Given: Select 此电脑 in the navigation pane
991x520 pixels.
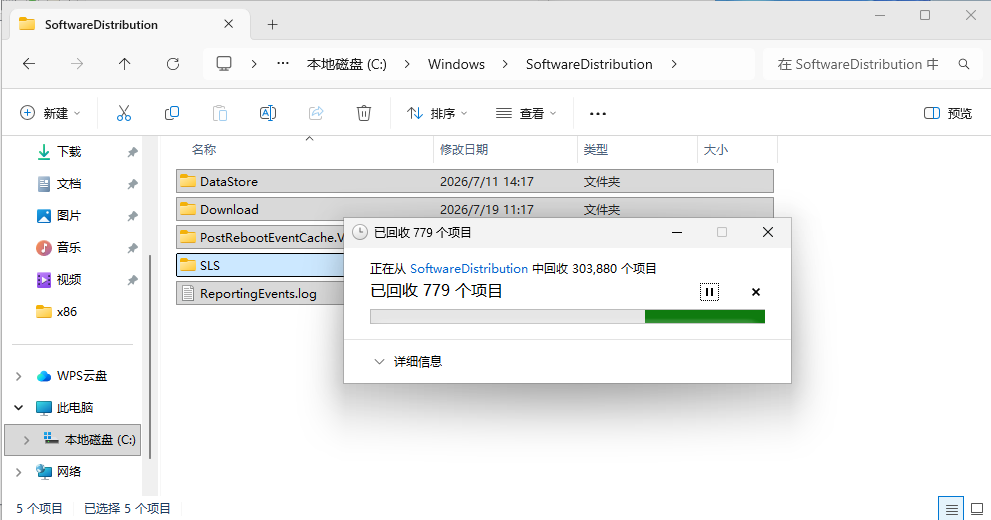Looking at the screenshot, I should coord(75,408).
